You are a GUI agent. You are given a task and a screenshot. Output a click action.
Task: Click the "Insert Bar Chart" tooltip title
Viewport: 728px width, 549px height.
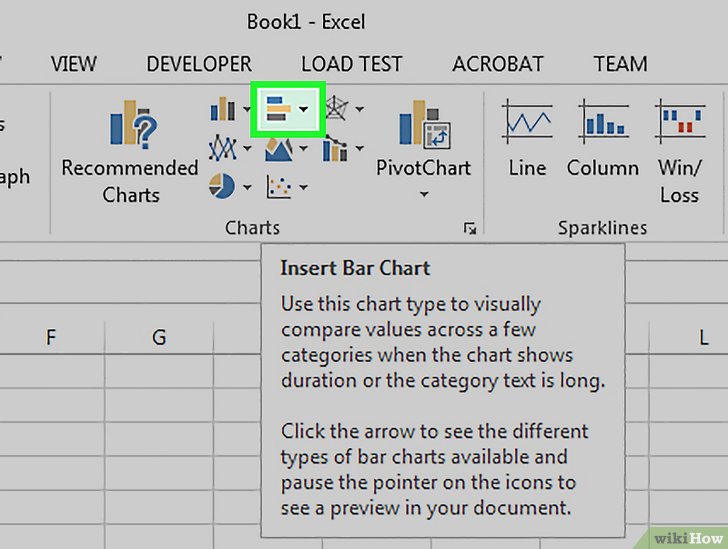click(355, 268)
